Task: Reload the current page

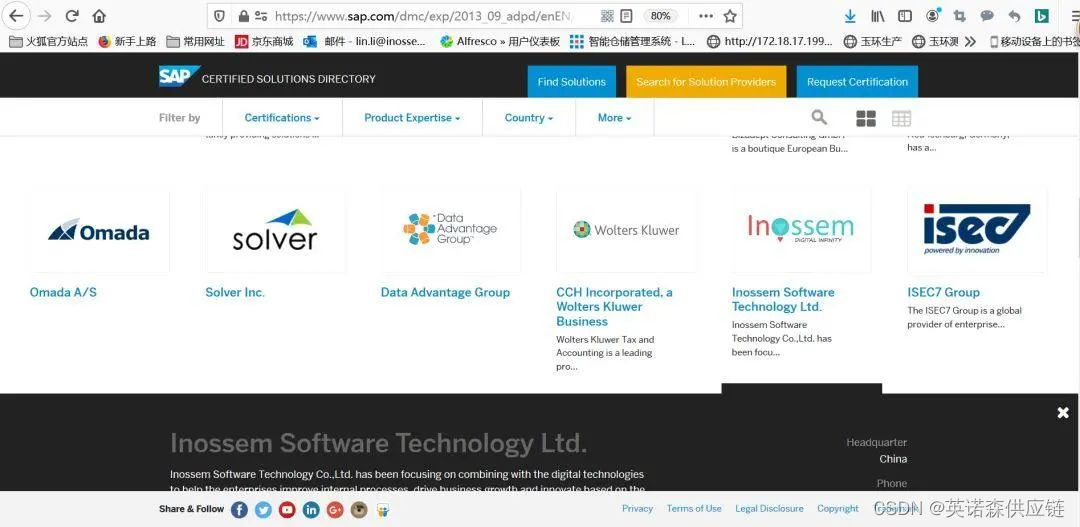Action: (x=72, y=15)
